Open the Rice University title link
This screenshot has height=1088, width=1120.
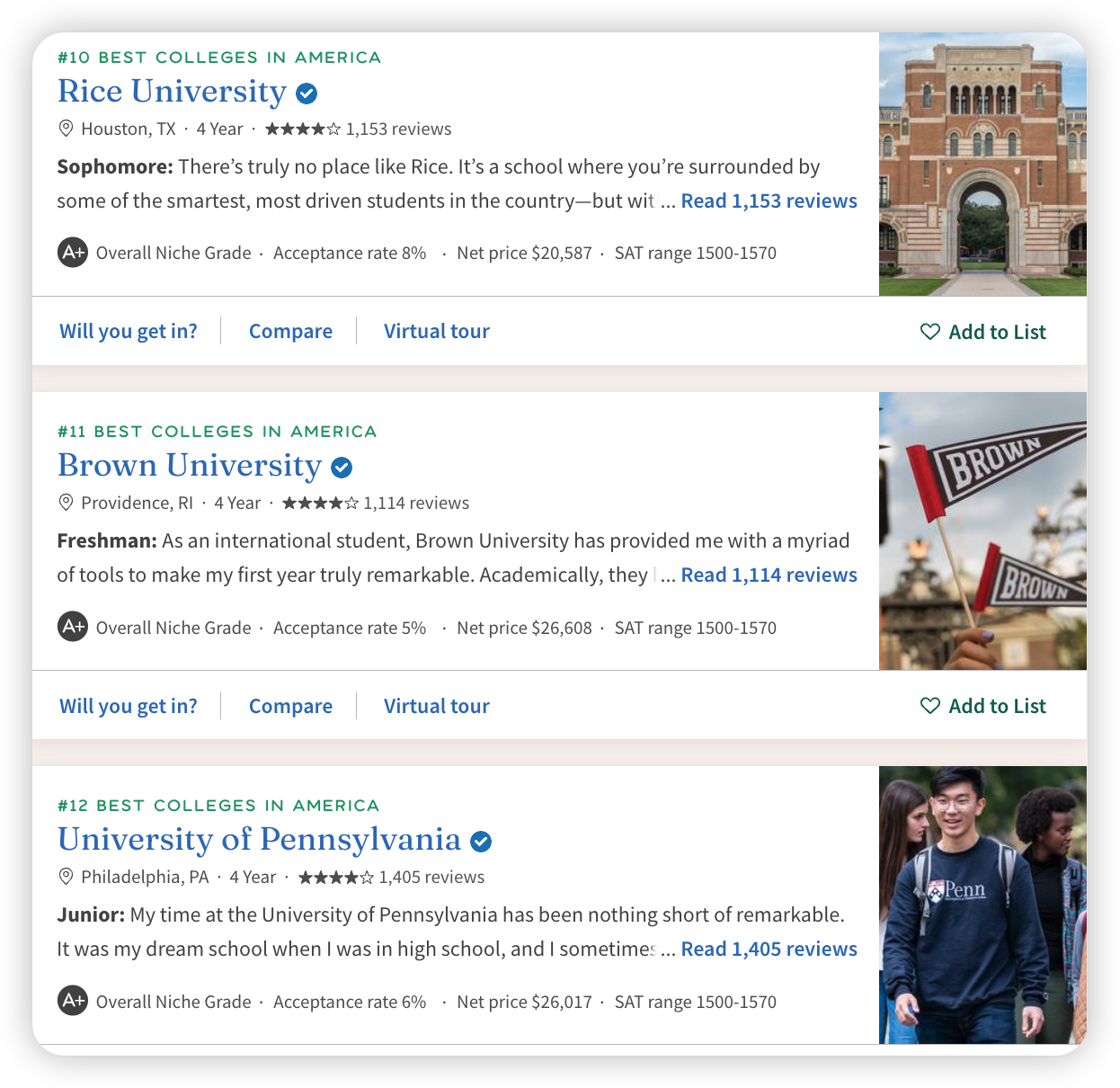coord(172,92)
